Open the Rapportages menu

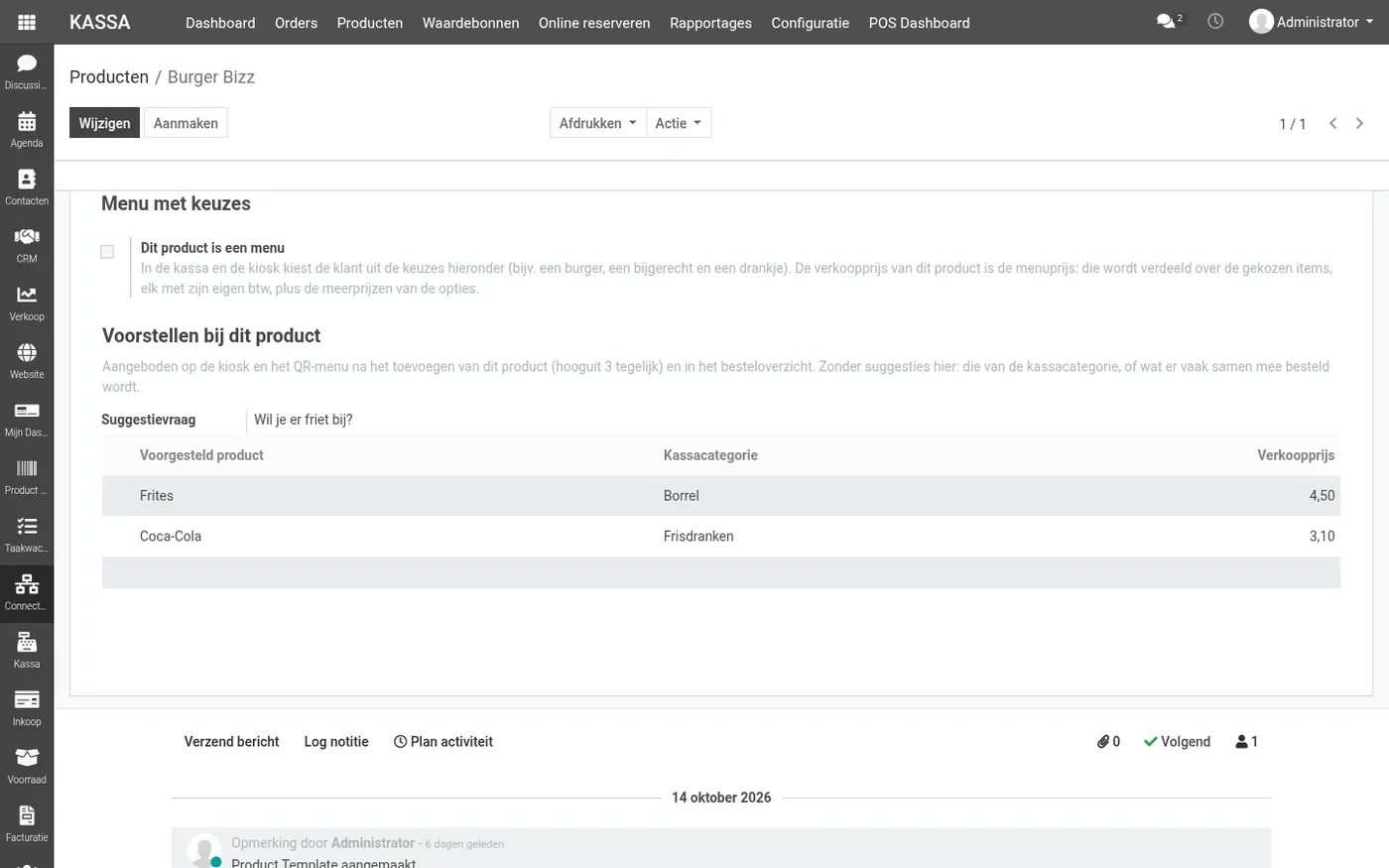710,22
